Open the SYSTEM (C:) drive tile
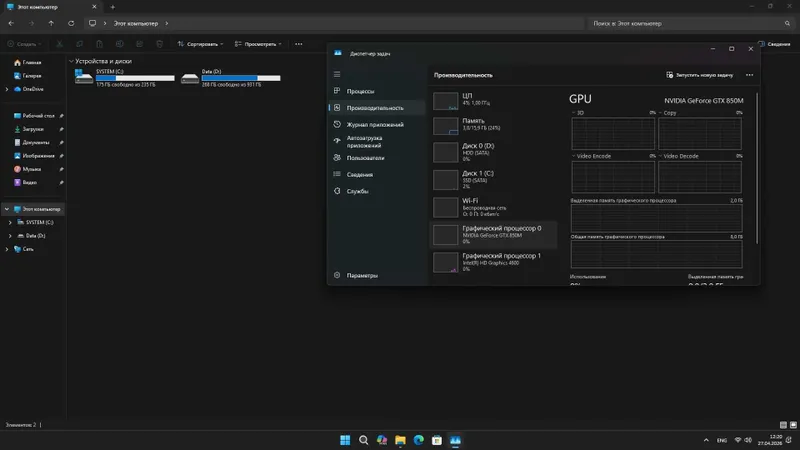Image resolution: width=800 pixels, height=450 pixels. 124,78
